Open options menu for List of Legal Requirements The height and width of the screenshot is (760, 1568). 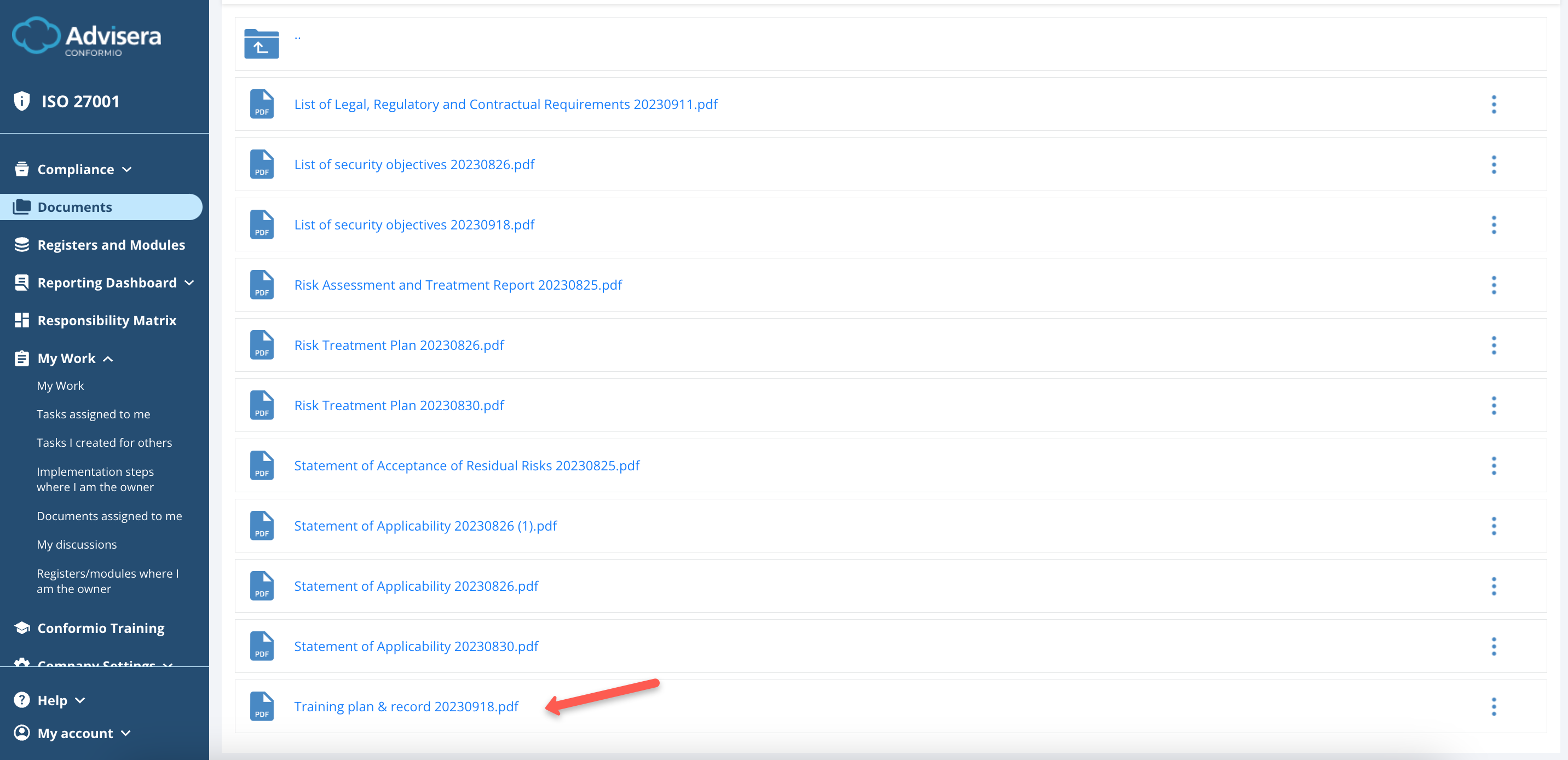(1493, 104)
